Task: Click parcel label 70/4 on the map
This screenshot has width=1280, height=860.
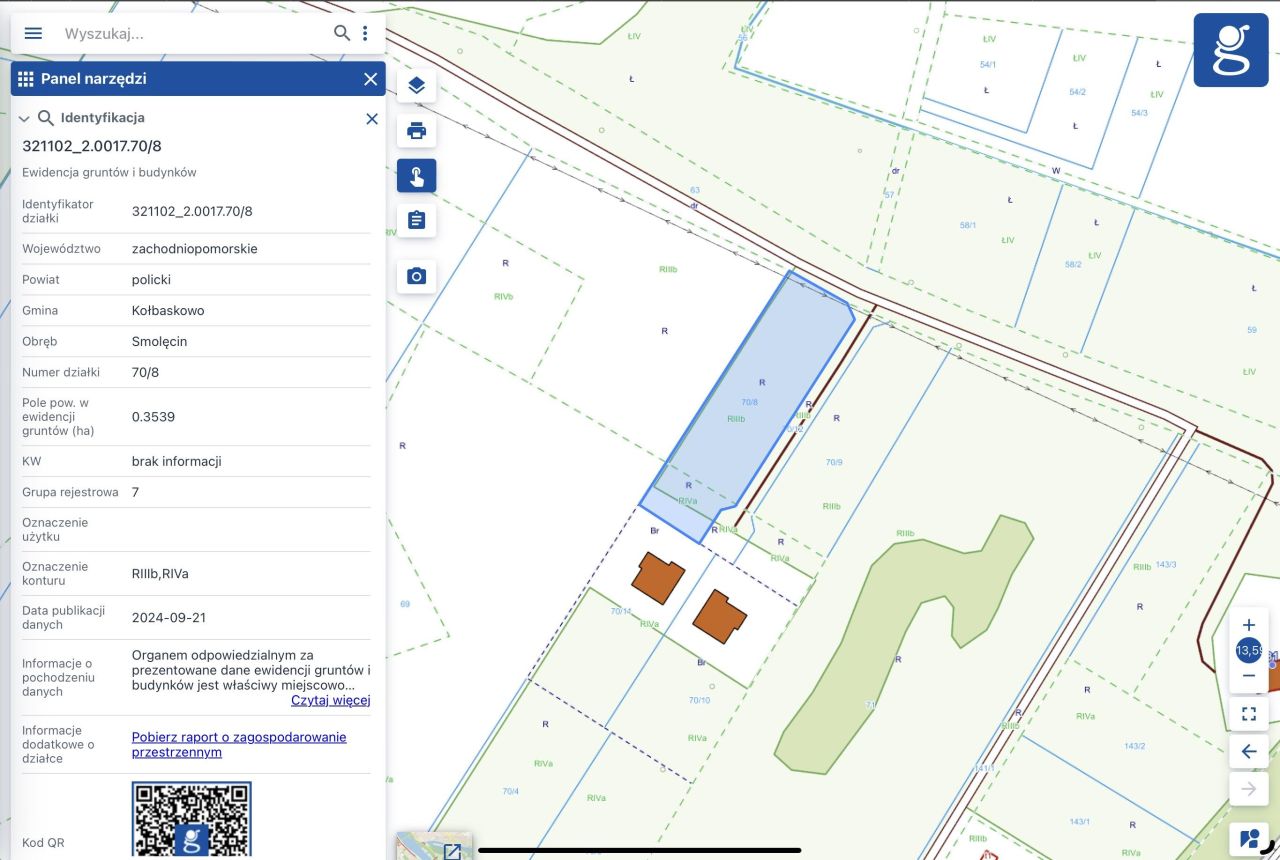Action: pos(511,791)
